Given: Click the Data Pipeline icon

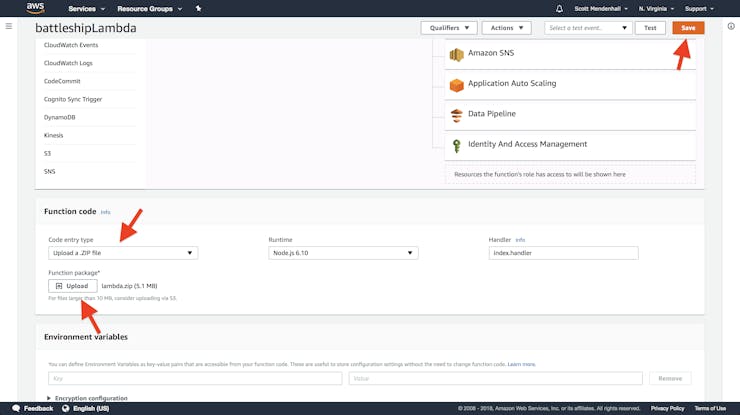Looking at the screenshot, I should pos(456,116).
